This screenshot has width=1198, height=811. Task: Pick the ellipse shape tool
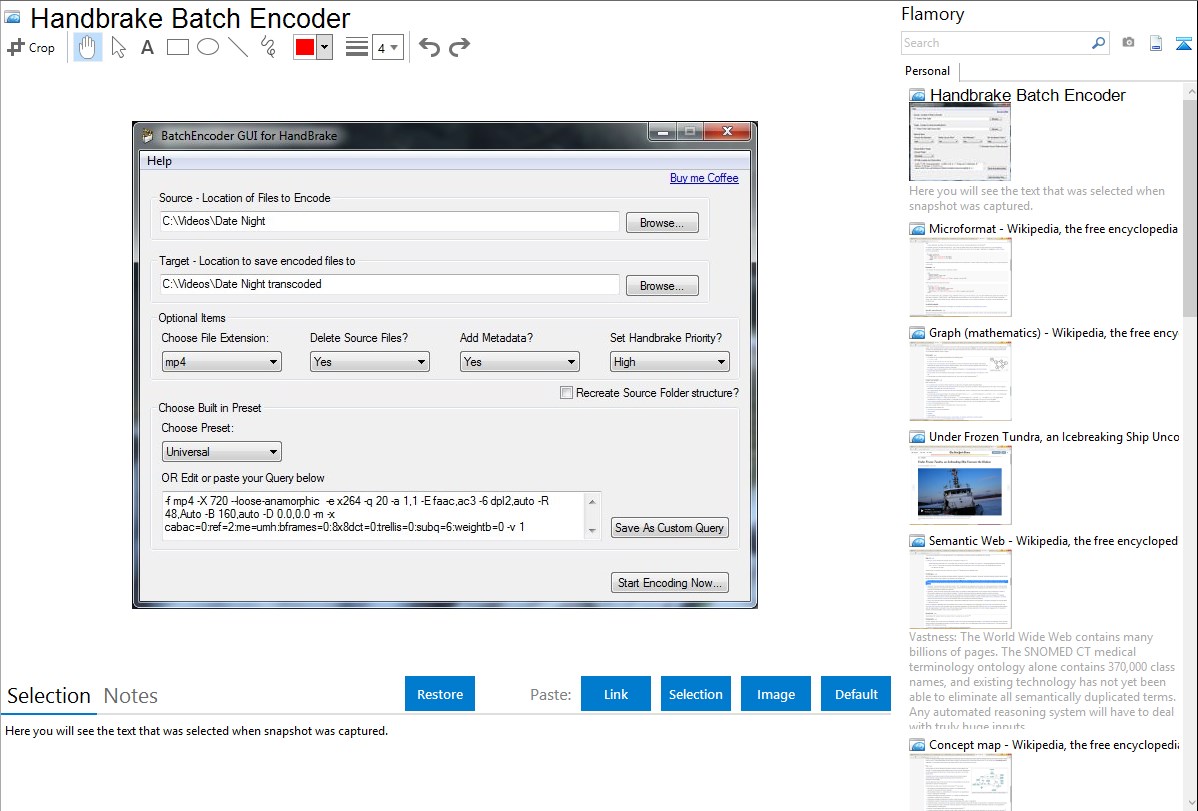point(208,47)
